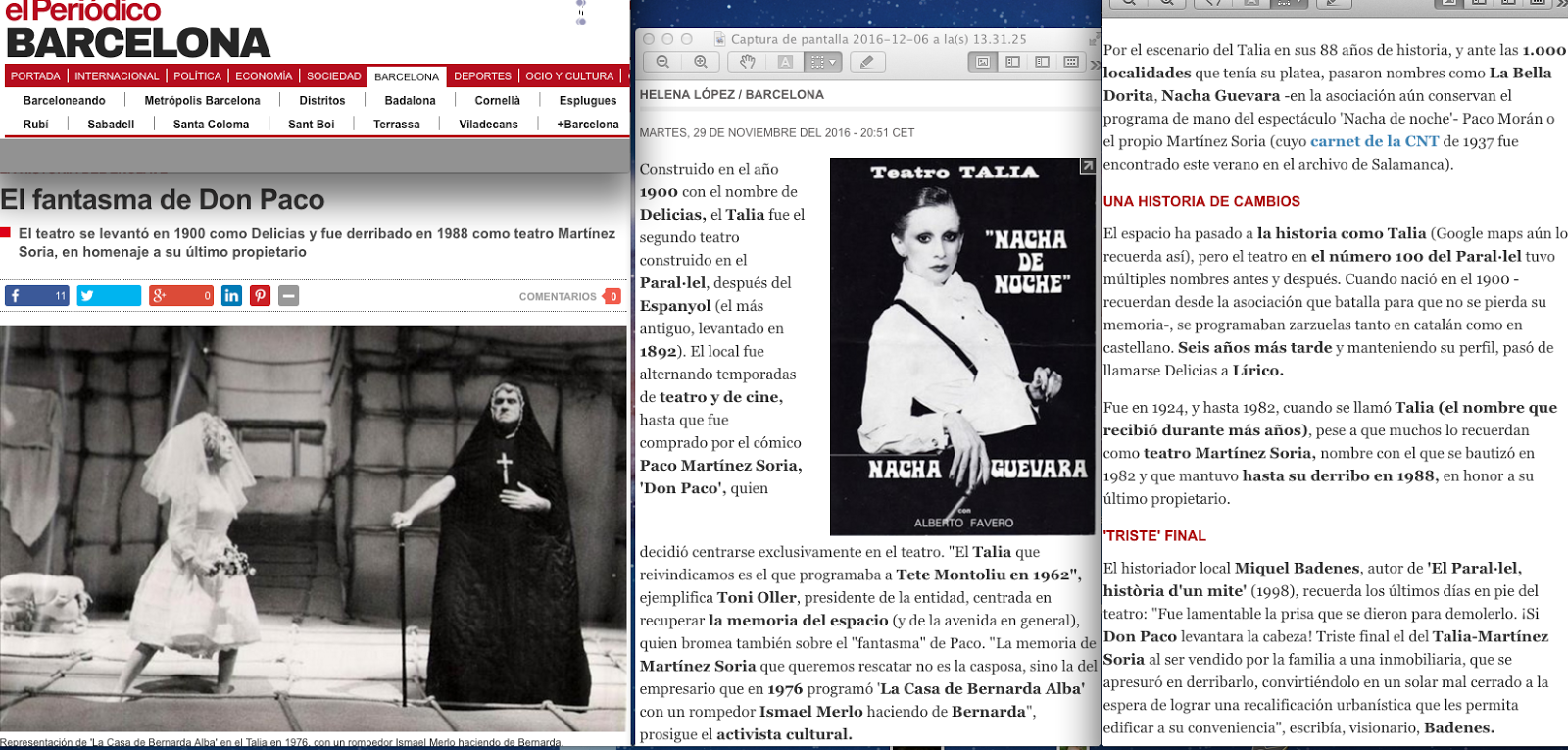The image size is (1568, 750).
Task: Open the INTERNACIONAL section
Action: pyautogui.click(x=117, y=76)
